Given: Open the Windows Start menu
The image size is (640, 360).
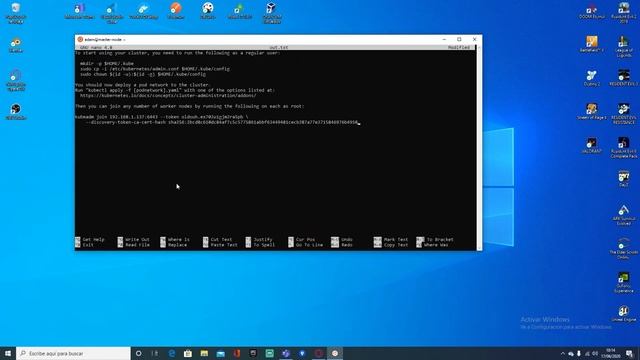Looking at the screenshot, I should coord(8,353).
